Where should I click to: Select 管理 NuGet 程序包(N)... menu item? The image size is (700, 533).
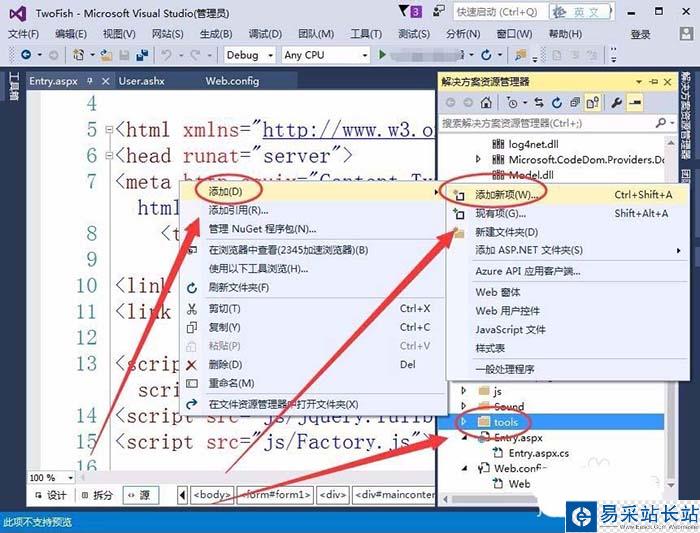pos(313,229)
